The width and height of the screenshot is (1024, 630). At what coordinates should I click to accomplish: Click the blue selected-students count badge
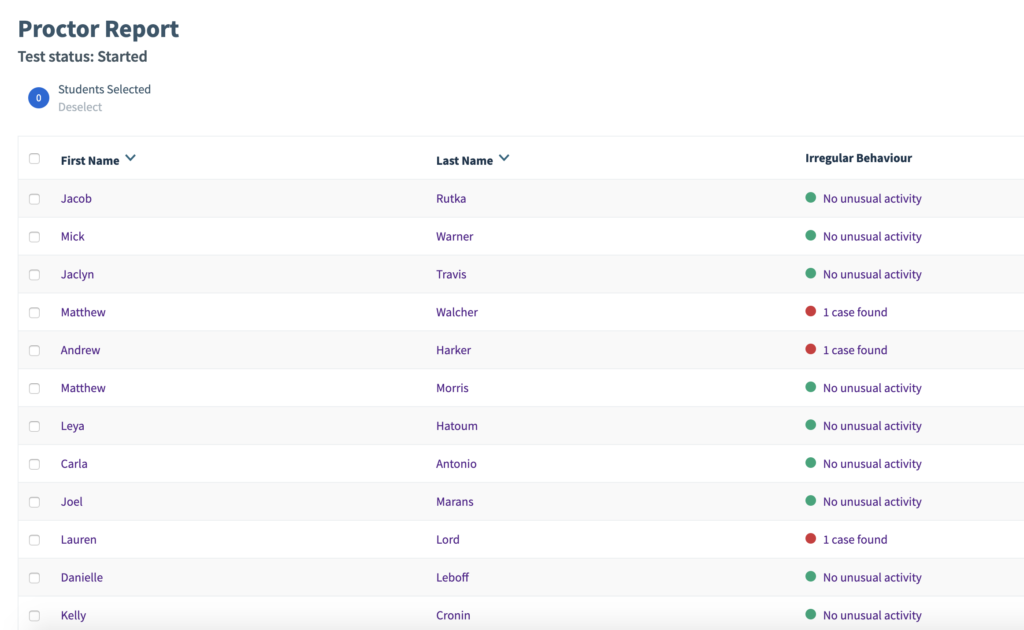click(x=39, y=98)
